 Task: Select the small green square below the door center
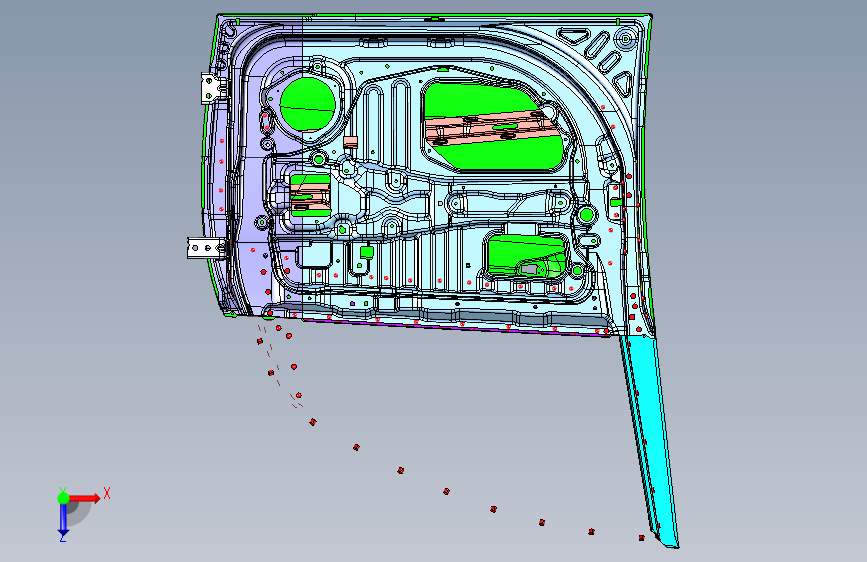tap(367, 253)
